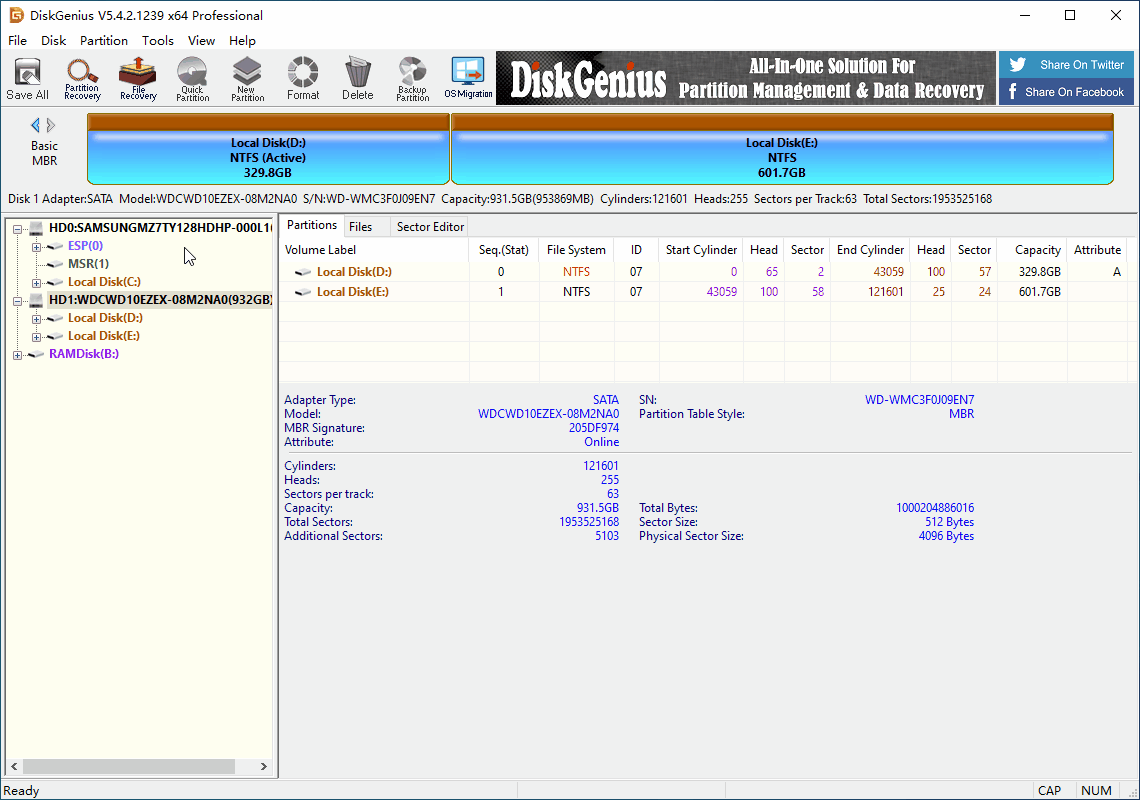The image size is (1140, 800).
Task: Launch the File Recovery tool
Action: 138,79
